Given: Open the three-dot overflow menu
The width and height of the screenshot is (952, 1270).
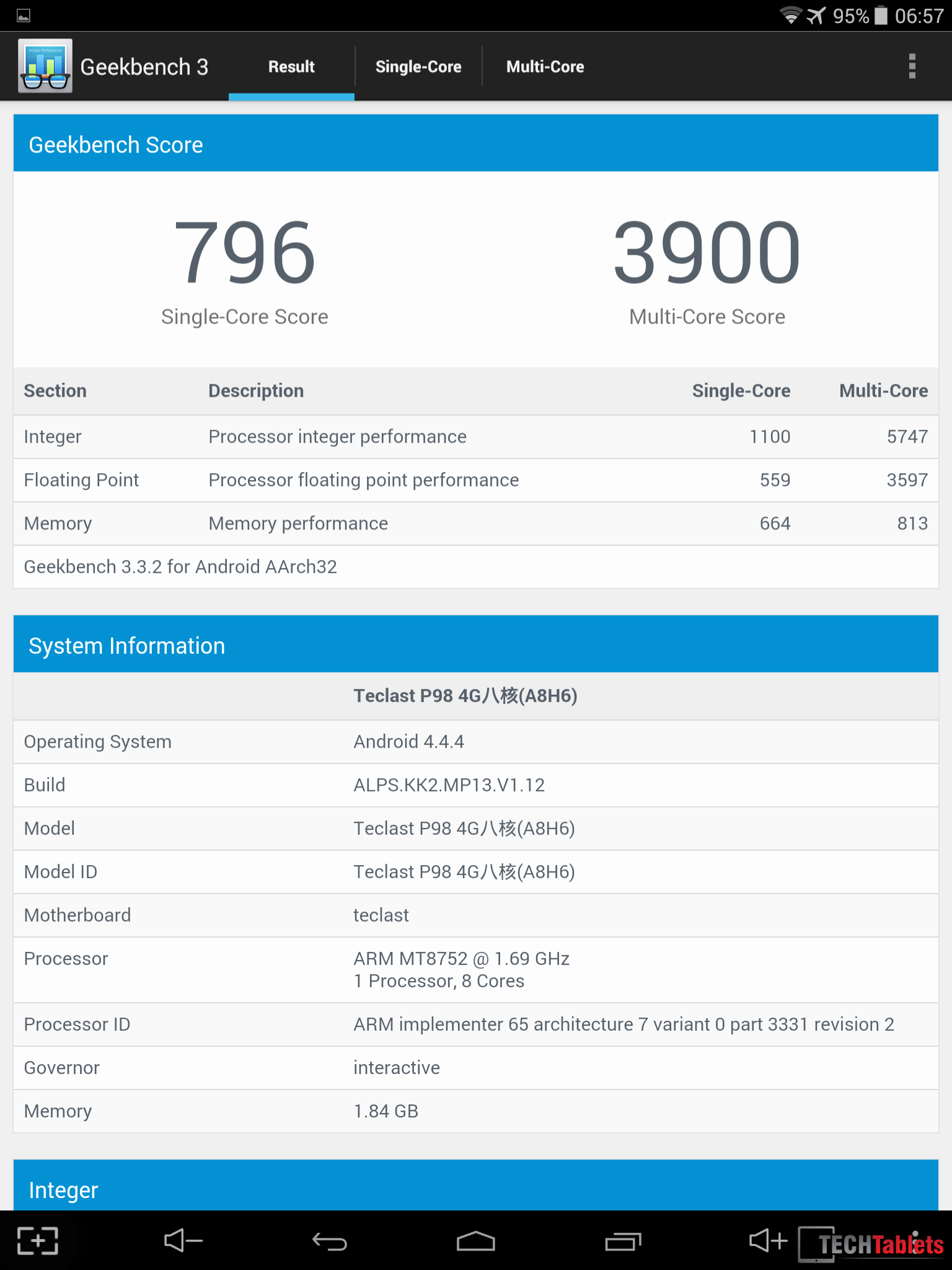Looking at the screenshot, I should 912,66.
